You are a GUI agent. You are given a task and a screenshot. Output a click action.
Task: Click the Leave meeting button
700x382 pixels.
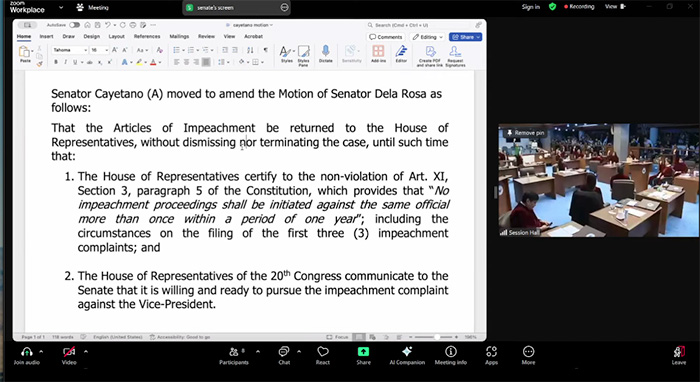pos(679,356)
